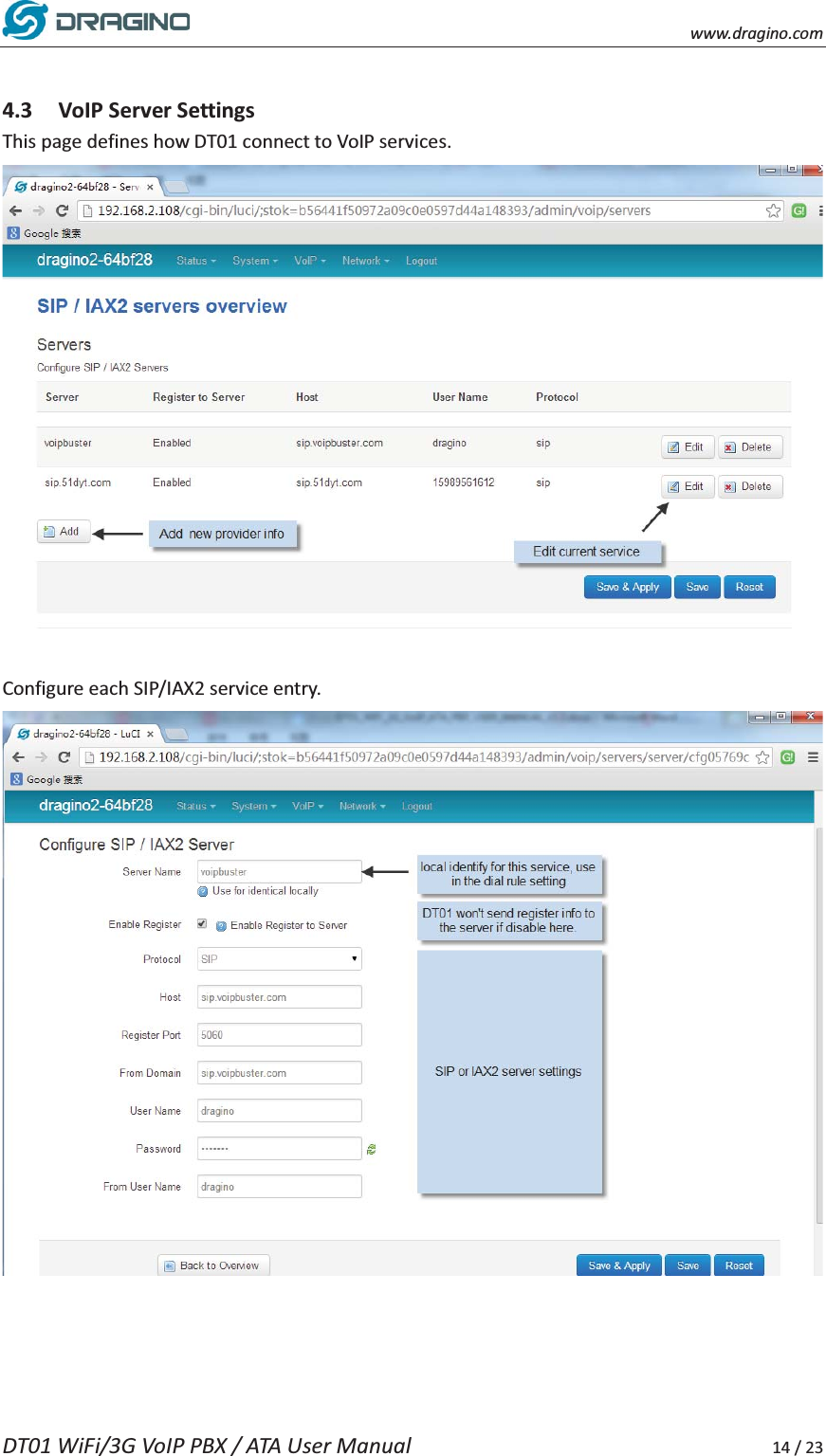Click address bar with server/cfg05769c URL
826x1456 pixels.
tap(425, 757)
